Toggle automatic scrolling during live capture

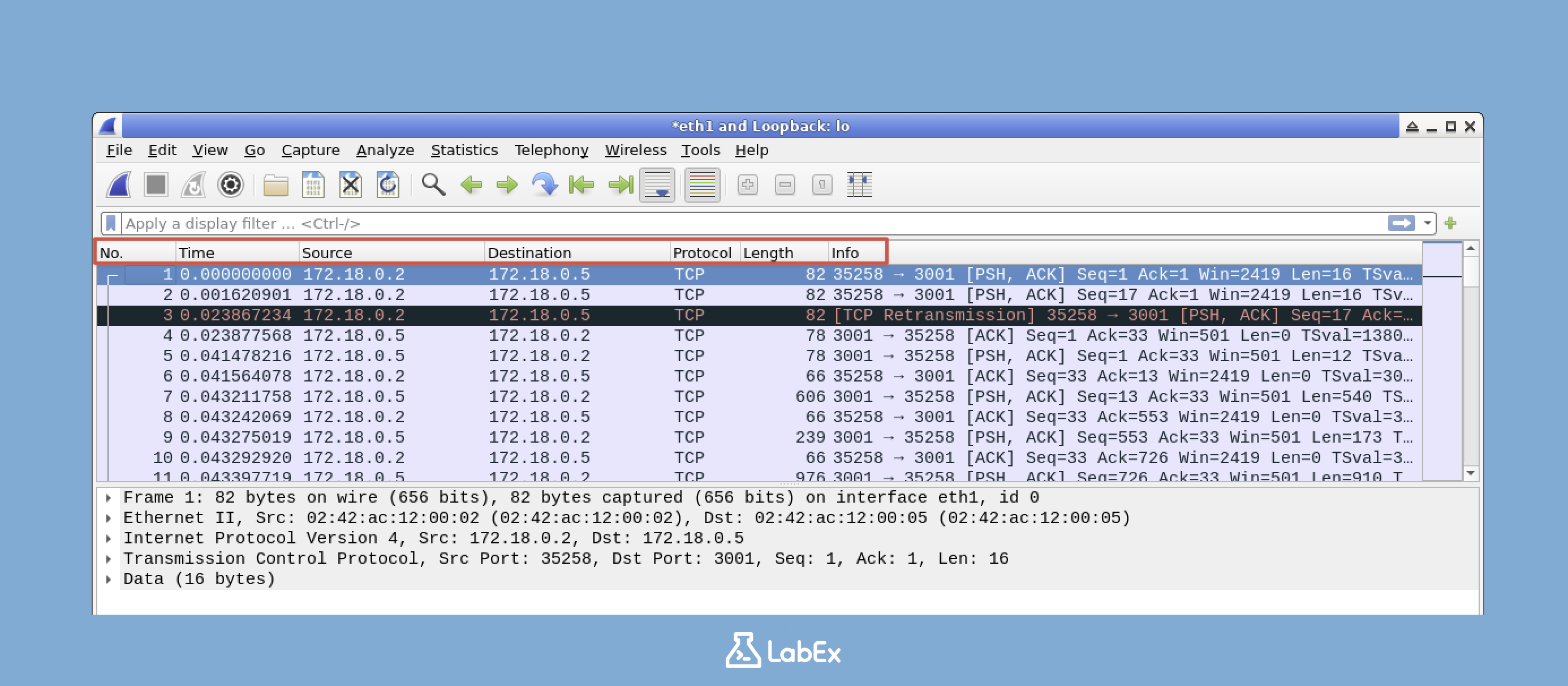pyautogui.click(x=656, y=185)
